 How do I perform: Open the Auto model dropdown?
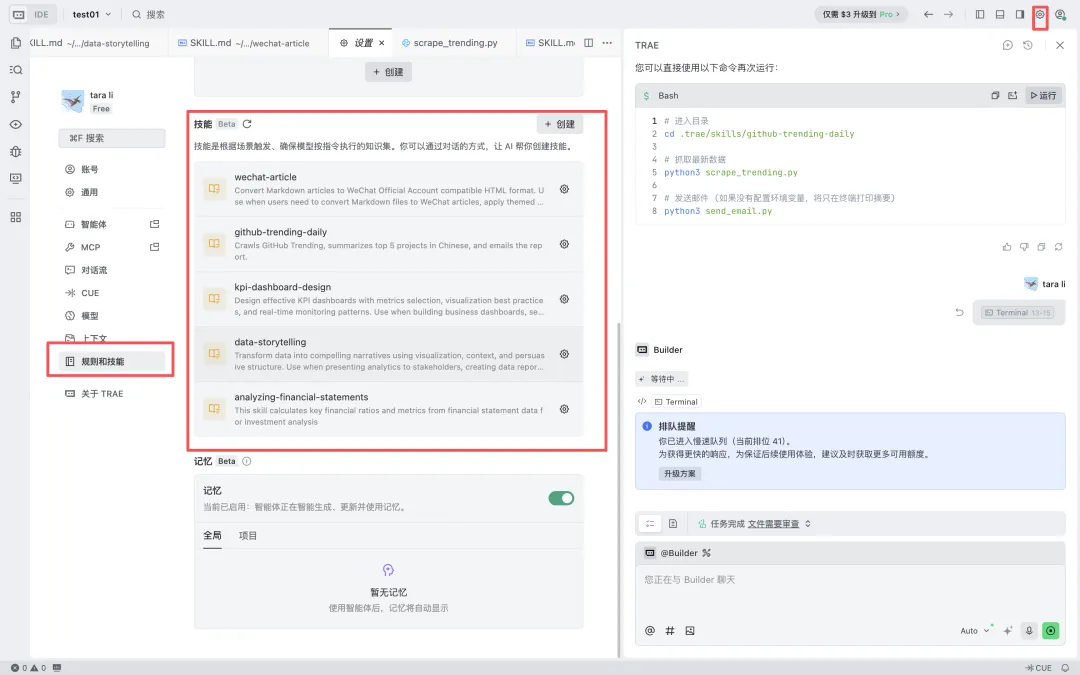(x=975, y=631)
